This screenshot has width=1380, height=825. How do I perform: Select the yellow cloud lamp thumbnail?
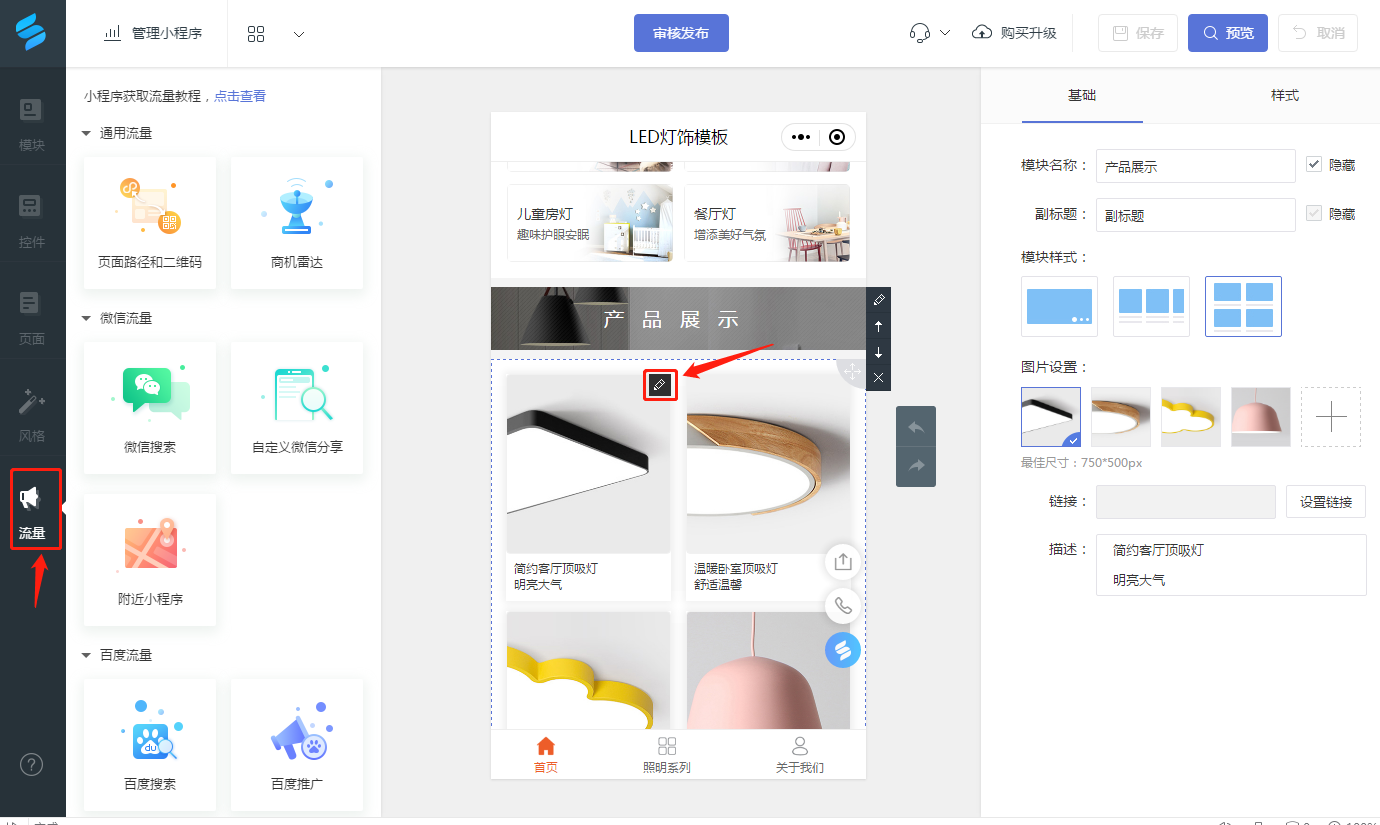click(x=1190, y=417)
